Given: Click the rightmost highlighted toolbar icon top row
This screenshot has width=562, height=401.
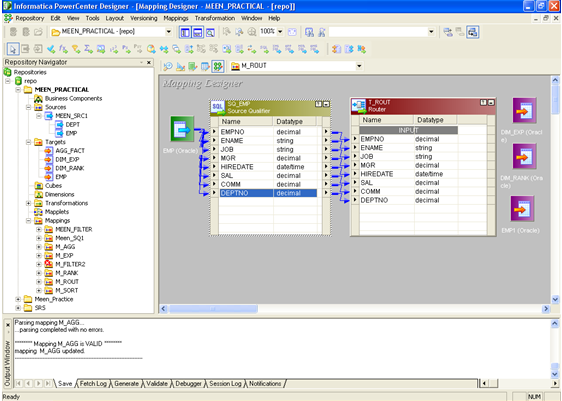Looking at the screenshot, I should (x=472, y=32).
